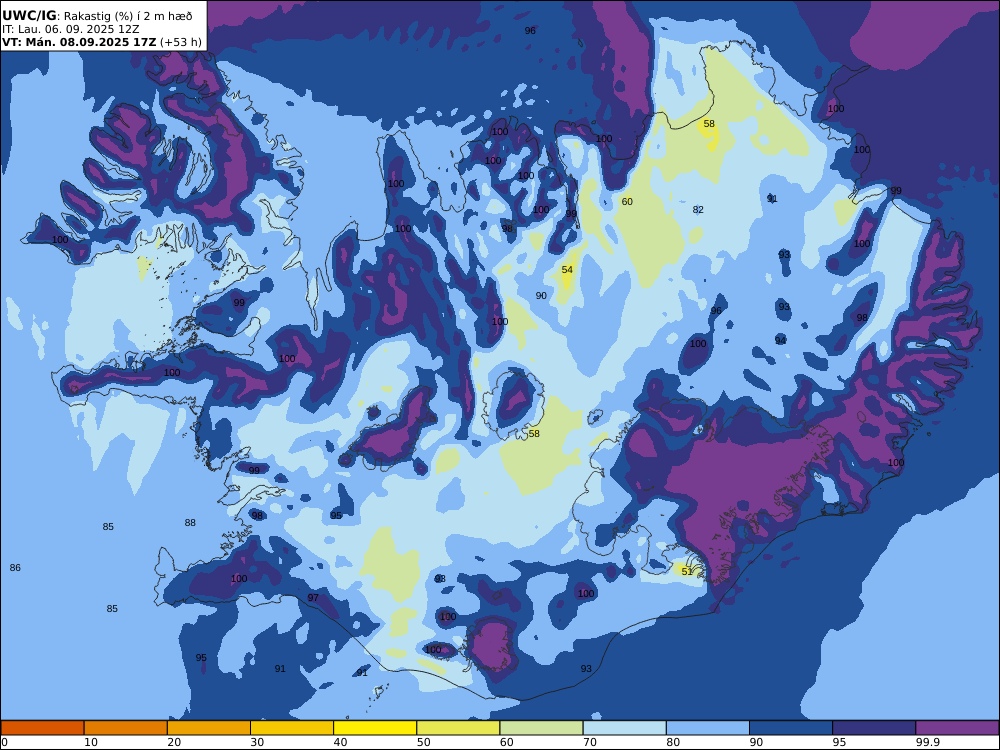Pick the indigo 95–99.9 legend swatch

click(874, 728)
